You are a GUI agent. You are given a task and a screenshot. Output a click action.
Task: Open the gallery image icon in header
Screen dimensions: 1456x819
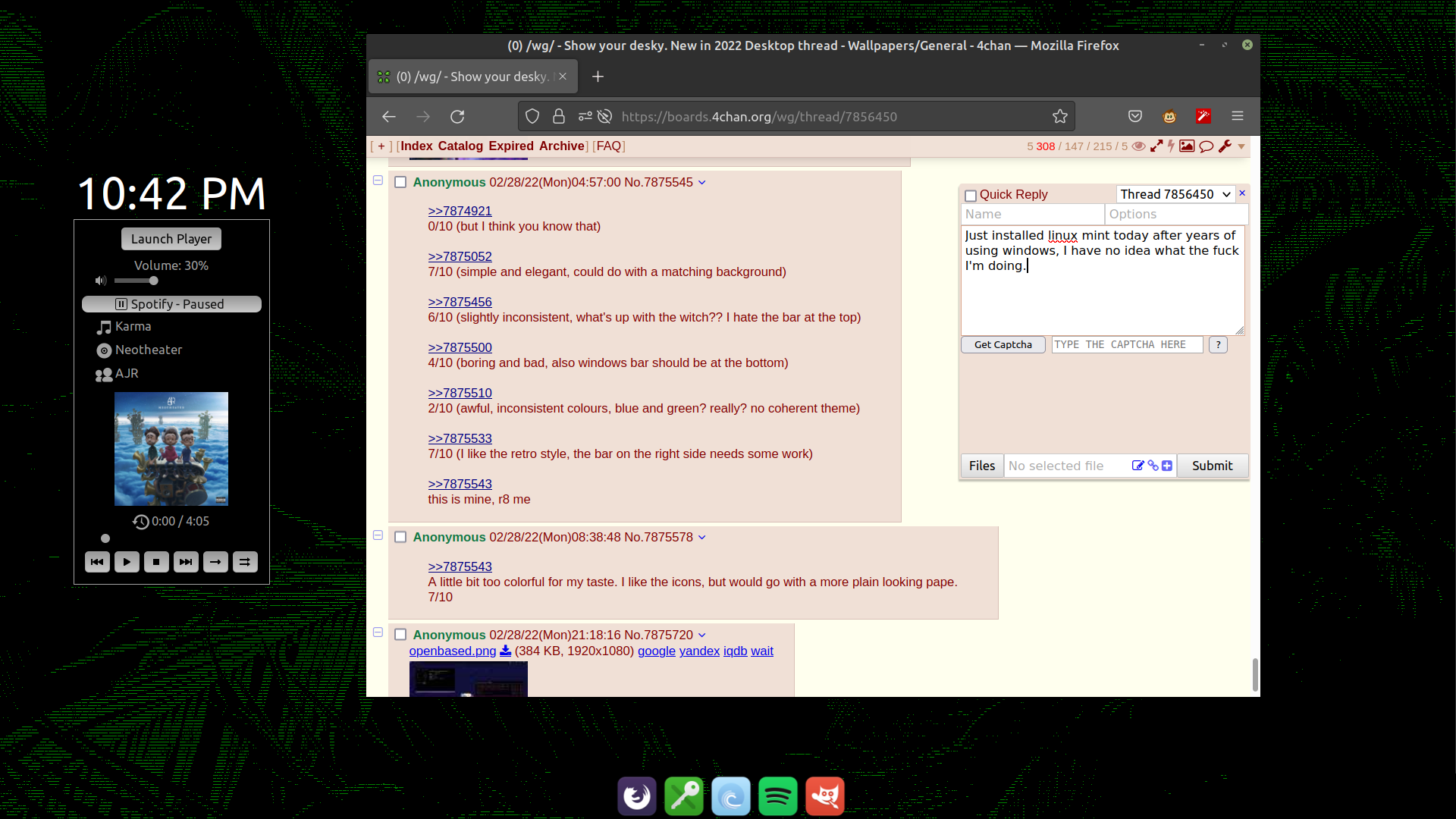pos(1187,146)
